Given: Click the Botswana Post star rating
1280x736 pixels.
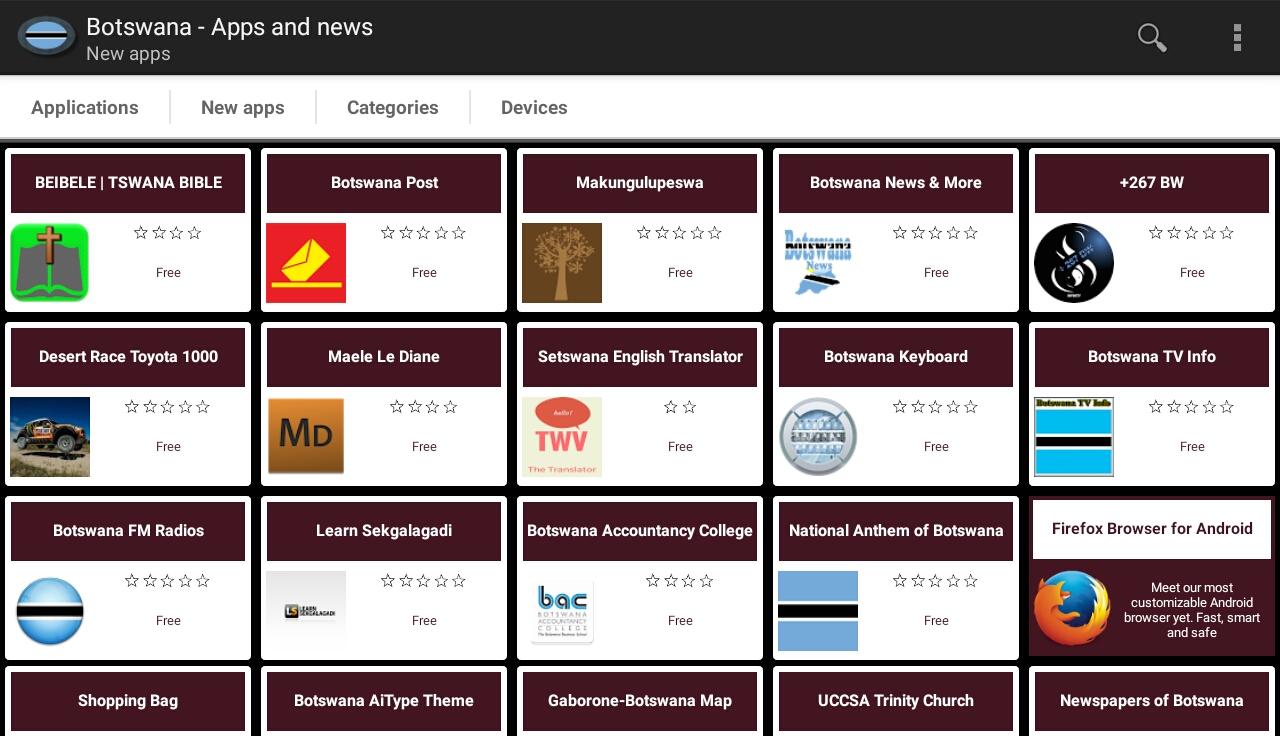Looking at the screenshot, I should [x=424, y=233].
